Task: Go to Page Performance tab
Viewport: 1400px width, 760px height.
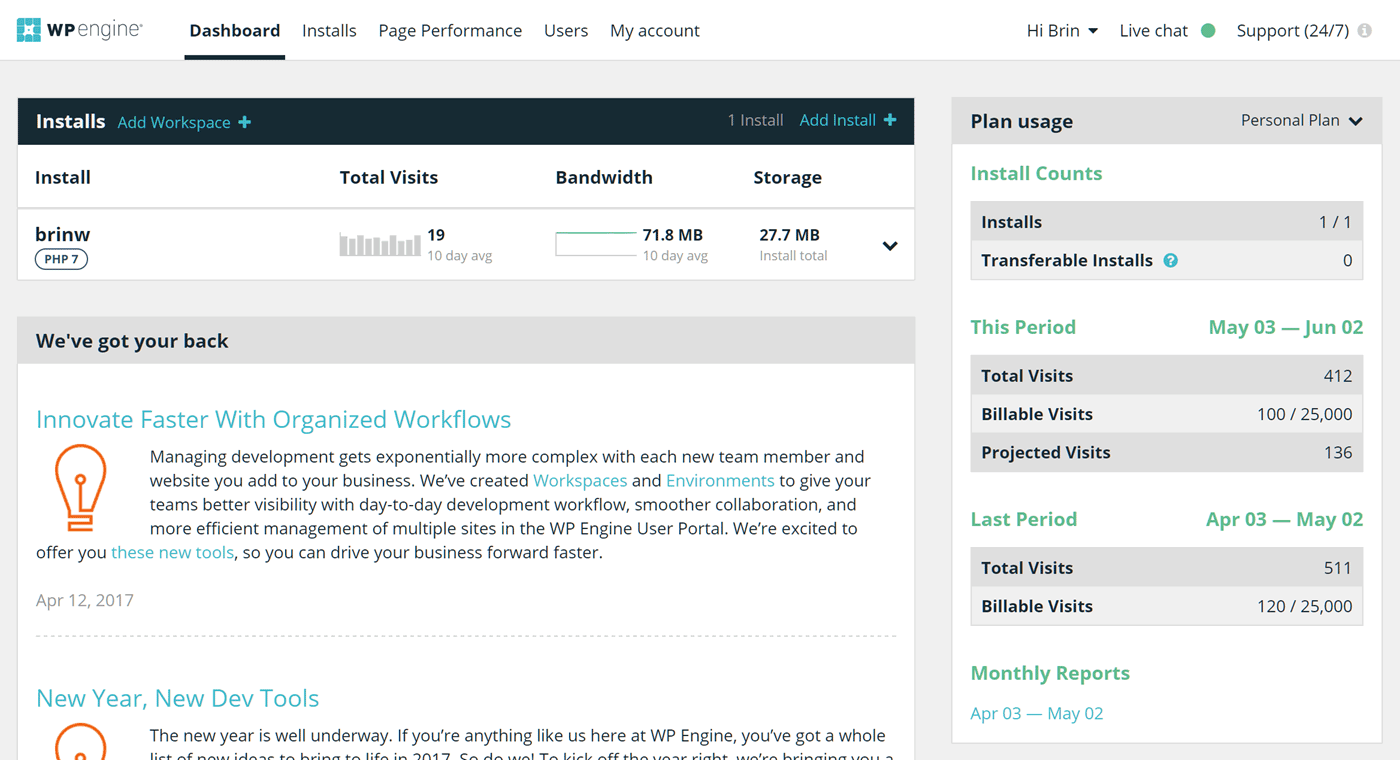Action: [x=450, y=31]
